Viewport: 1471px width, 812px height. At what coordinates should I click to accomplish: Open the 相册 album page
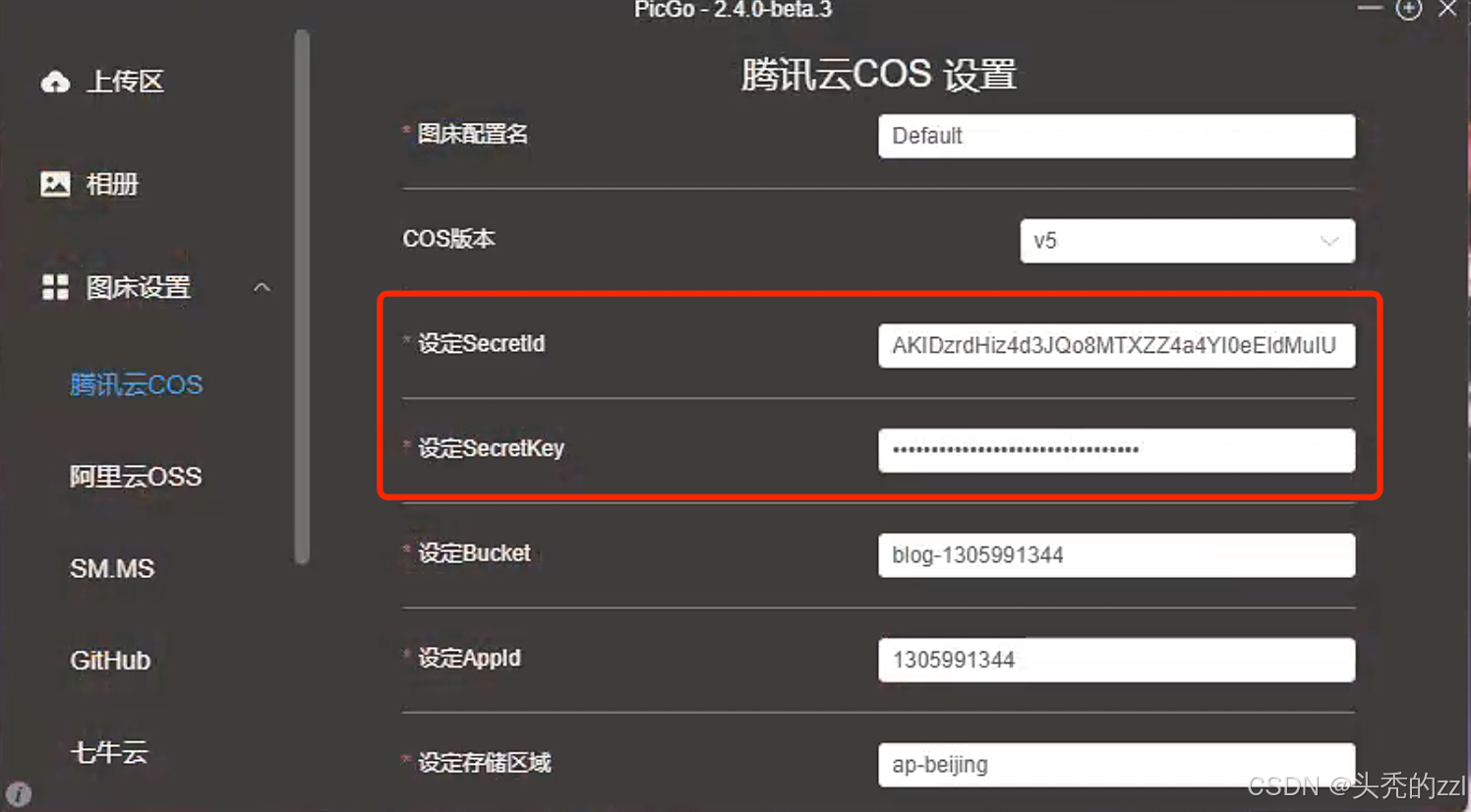tap(112, 184)
